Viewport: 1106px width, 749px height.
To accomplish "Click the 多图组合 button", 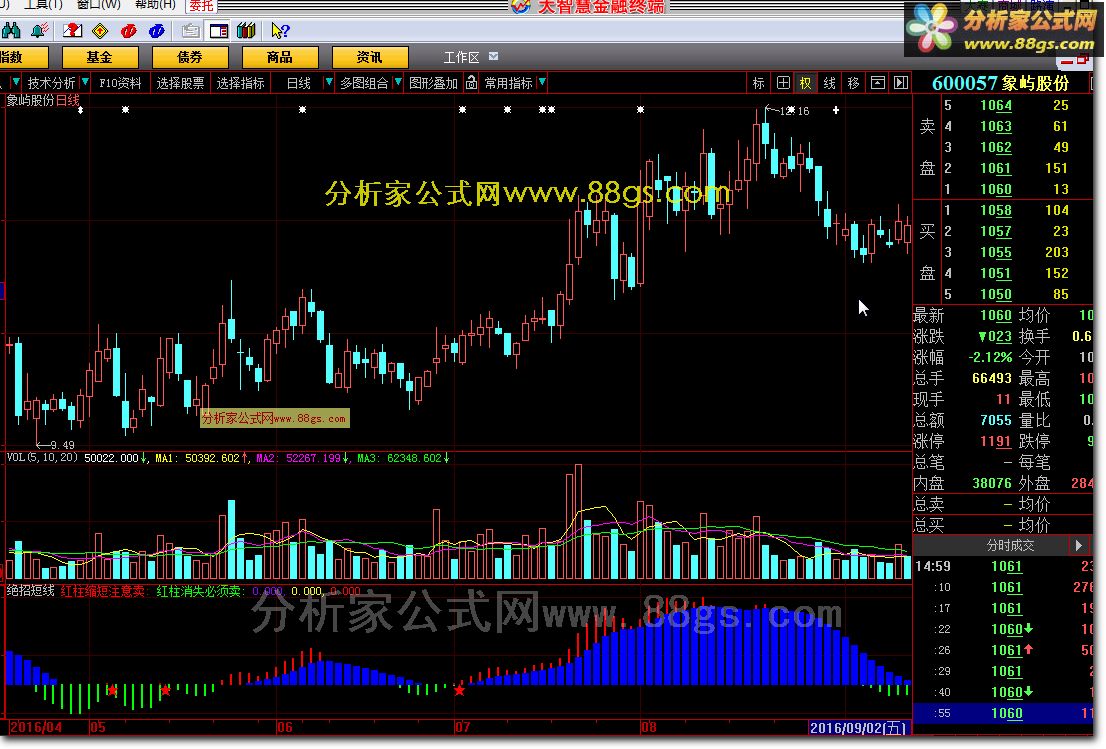I will 364,83.
